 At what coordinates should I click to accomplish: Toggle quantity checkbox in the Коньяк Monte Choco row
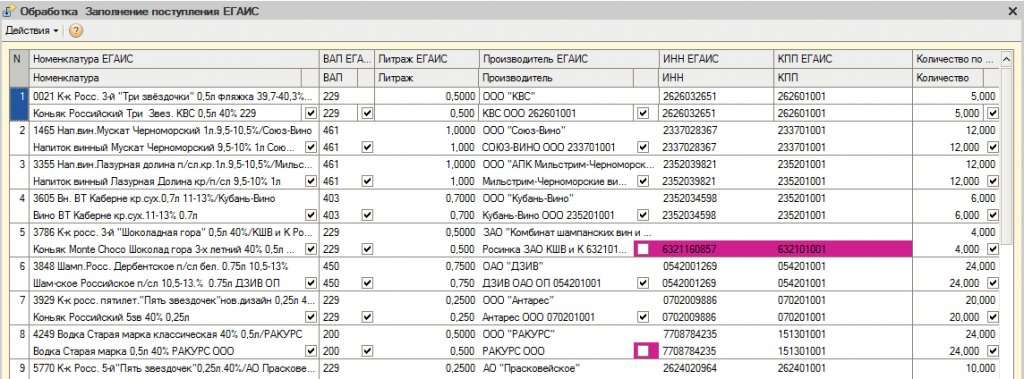(993, 249)
